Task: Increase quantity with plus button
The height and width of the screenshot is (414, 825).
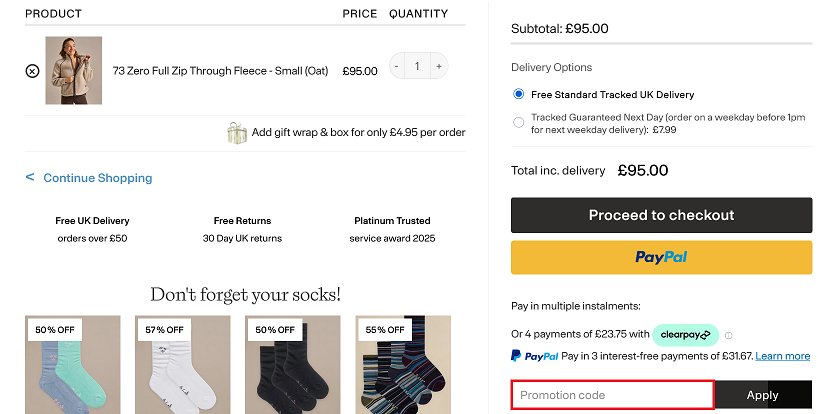Action: click(439, 66)
